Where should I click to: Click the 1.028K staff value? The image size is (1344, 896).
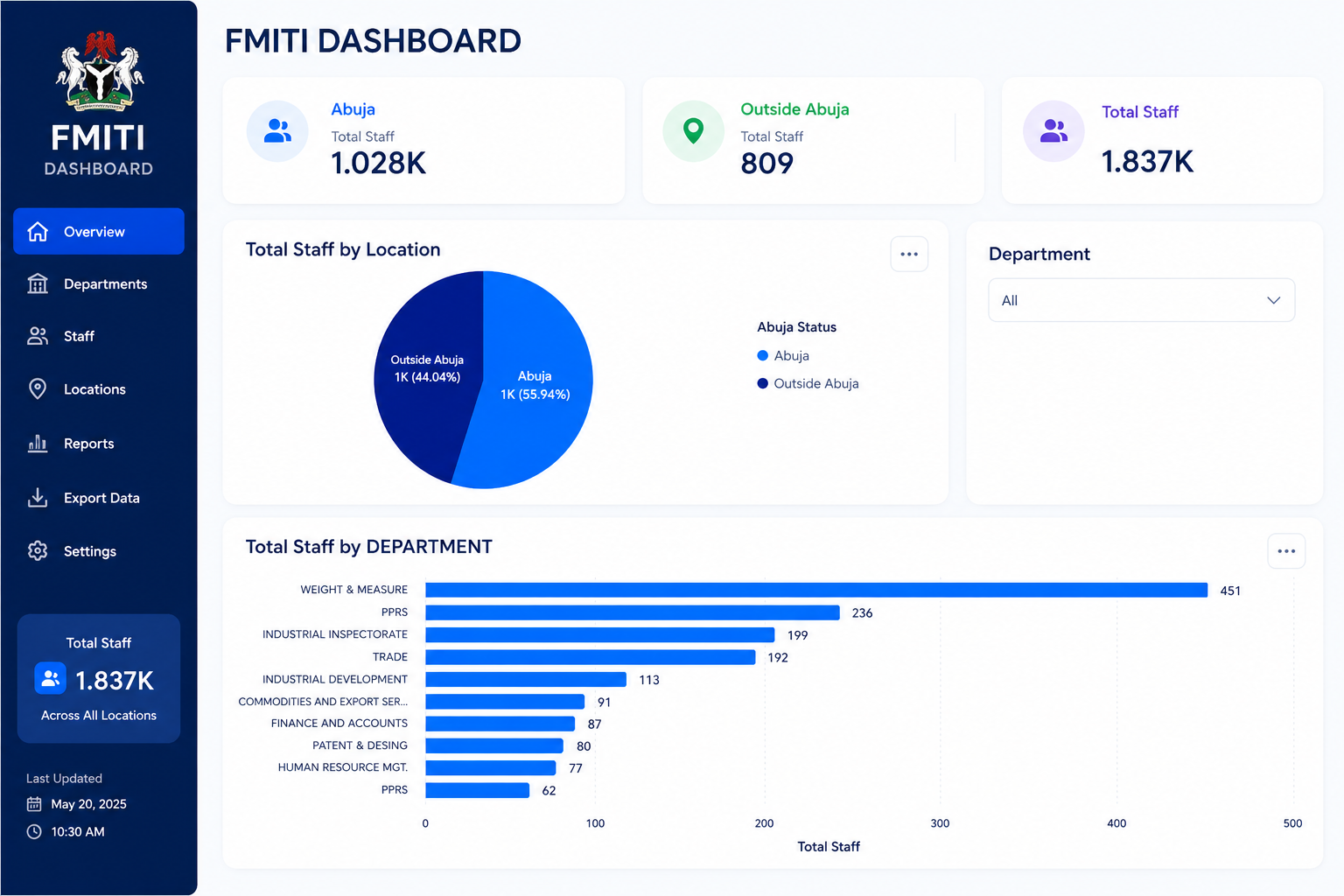tap(379, 163)
